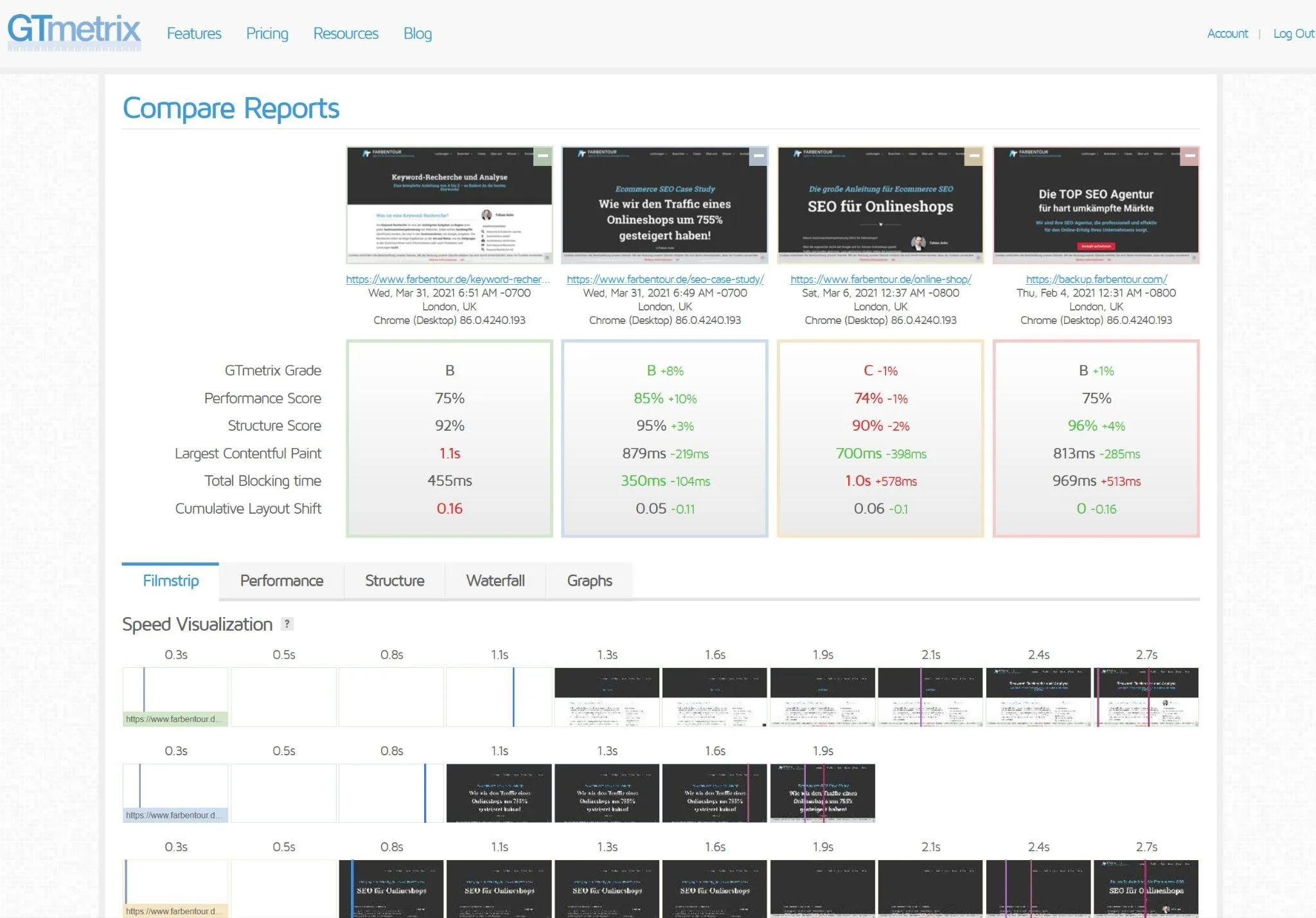Open the Features menu item

point(194,33)
